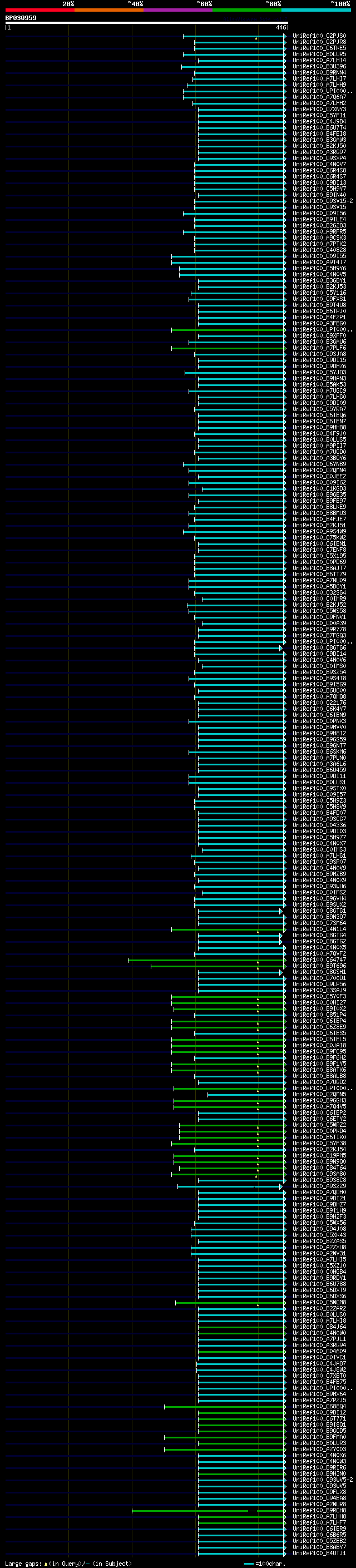Select the last hit UniRef100_B4UTJ1
The image size is (356, 1568).
coord(319,1554)
